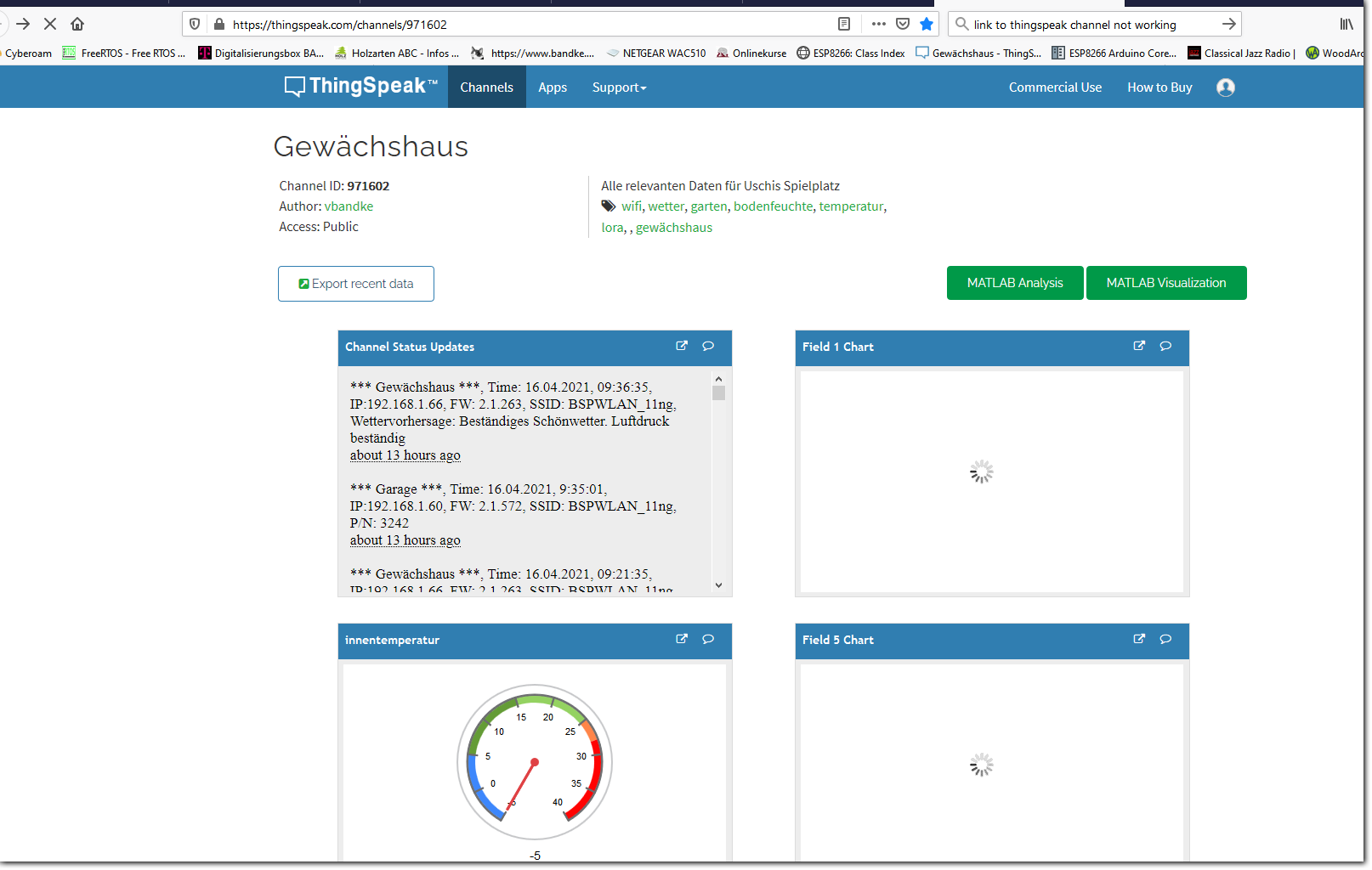
Task: View site security lock details
Action: (x=218, y=24)
